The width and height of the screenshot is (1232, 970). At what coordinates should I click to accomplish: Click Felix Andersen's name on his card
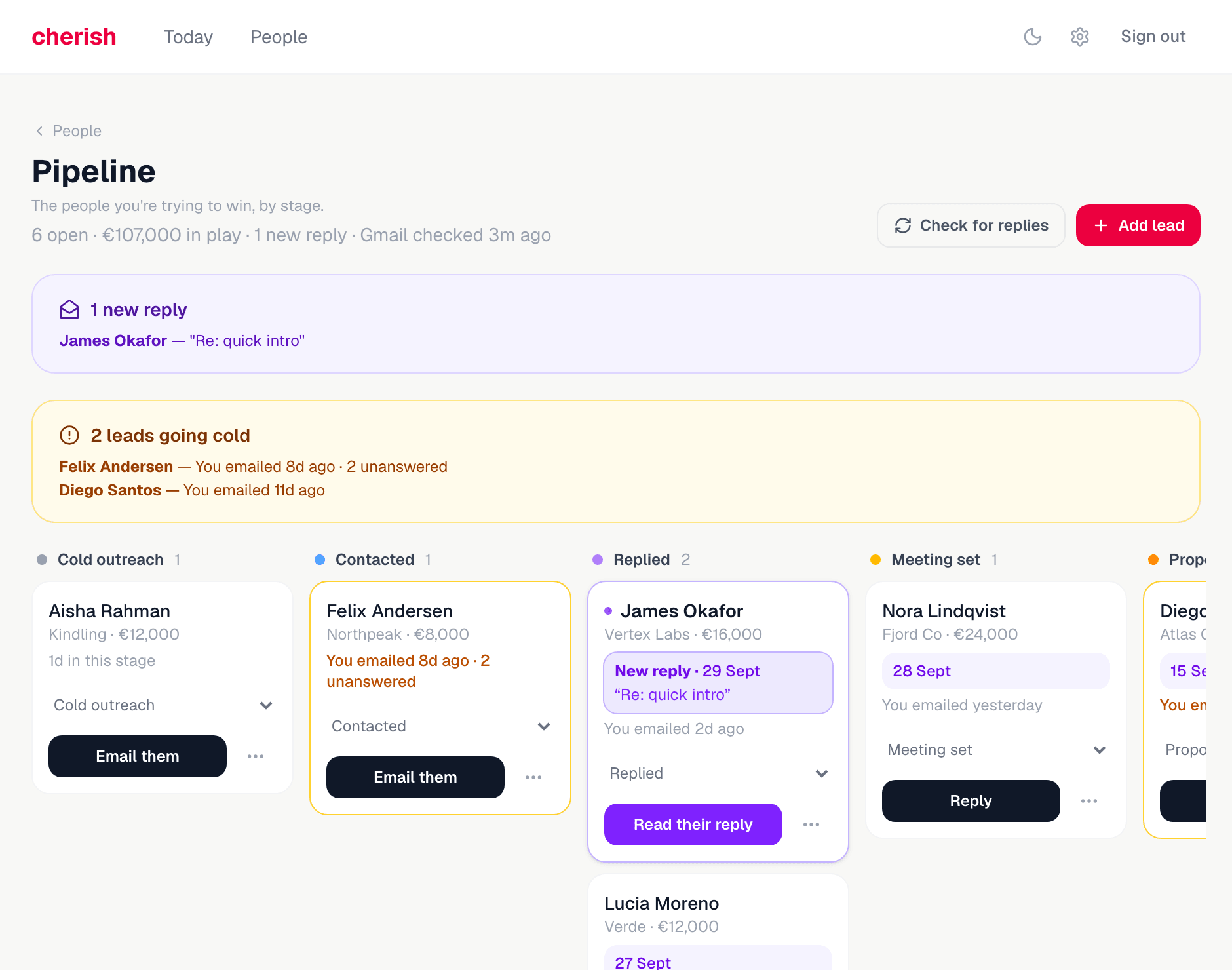pos(389,611)
